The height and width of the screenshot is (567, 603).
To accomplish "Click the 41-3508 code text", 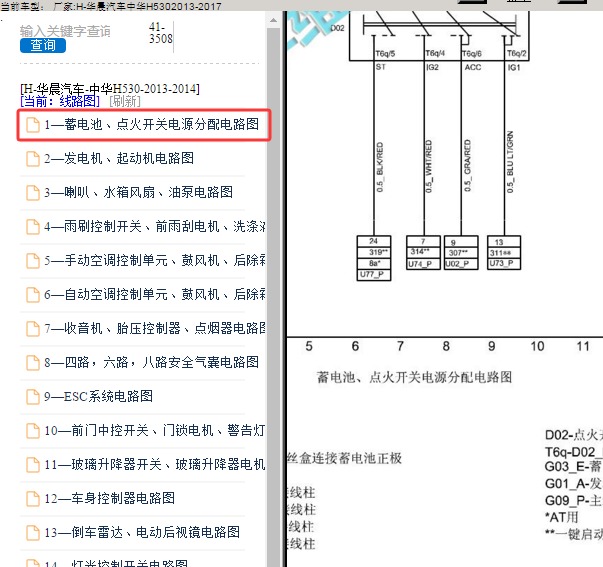I will click(160, 33).
